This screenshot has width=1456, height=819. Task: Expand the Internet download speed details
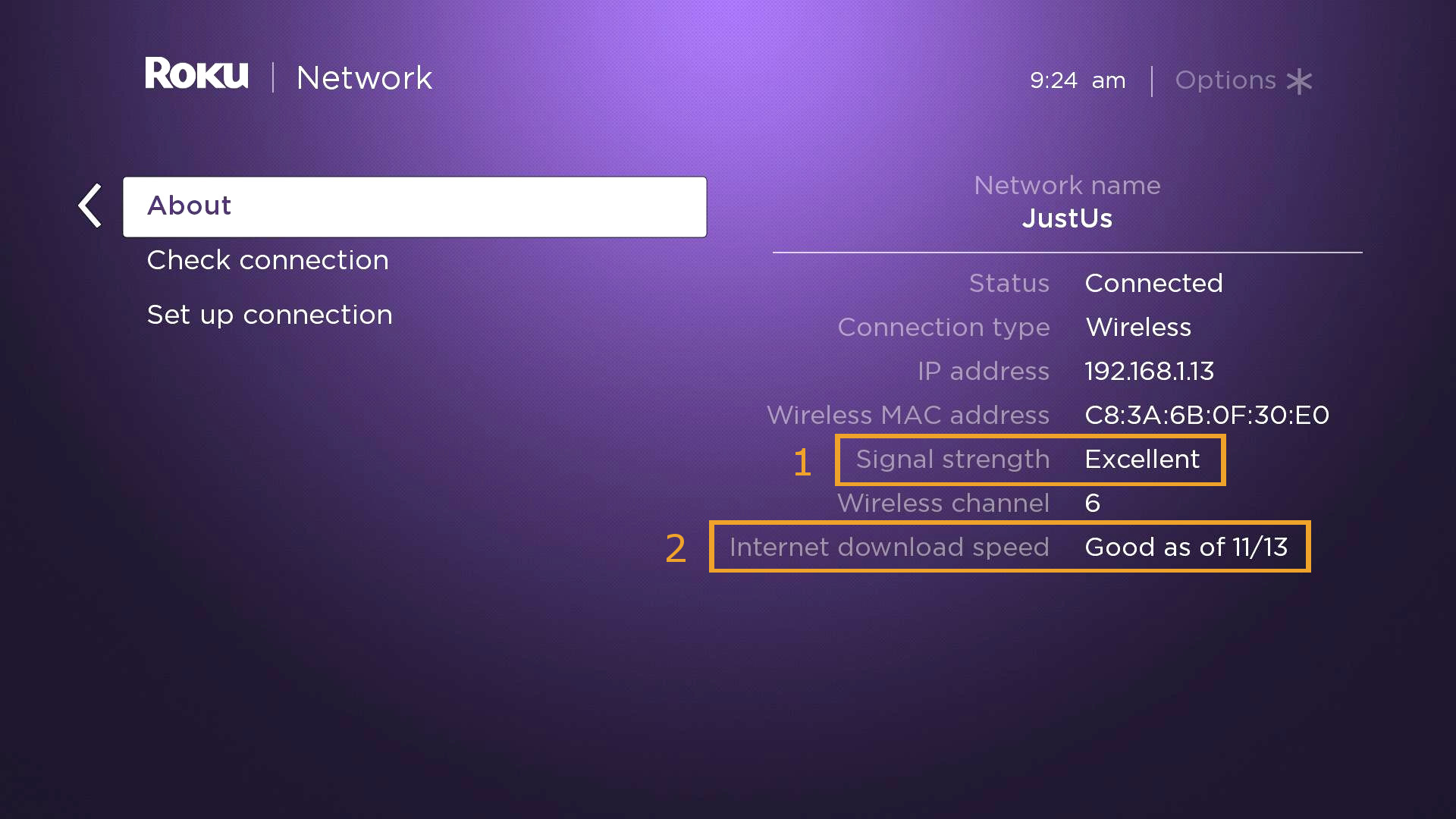(1009, 546)
